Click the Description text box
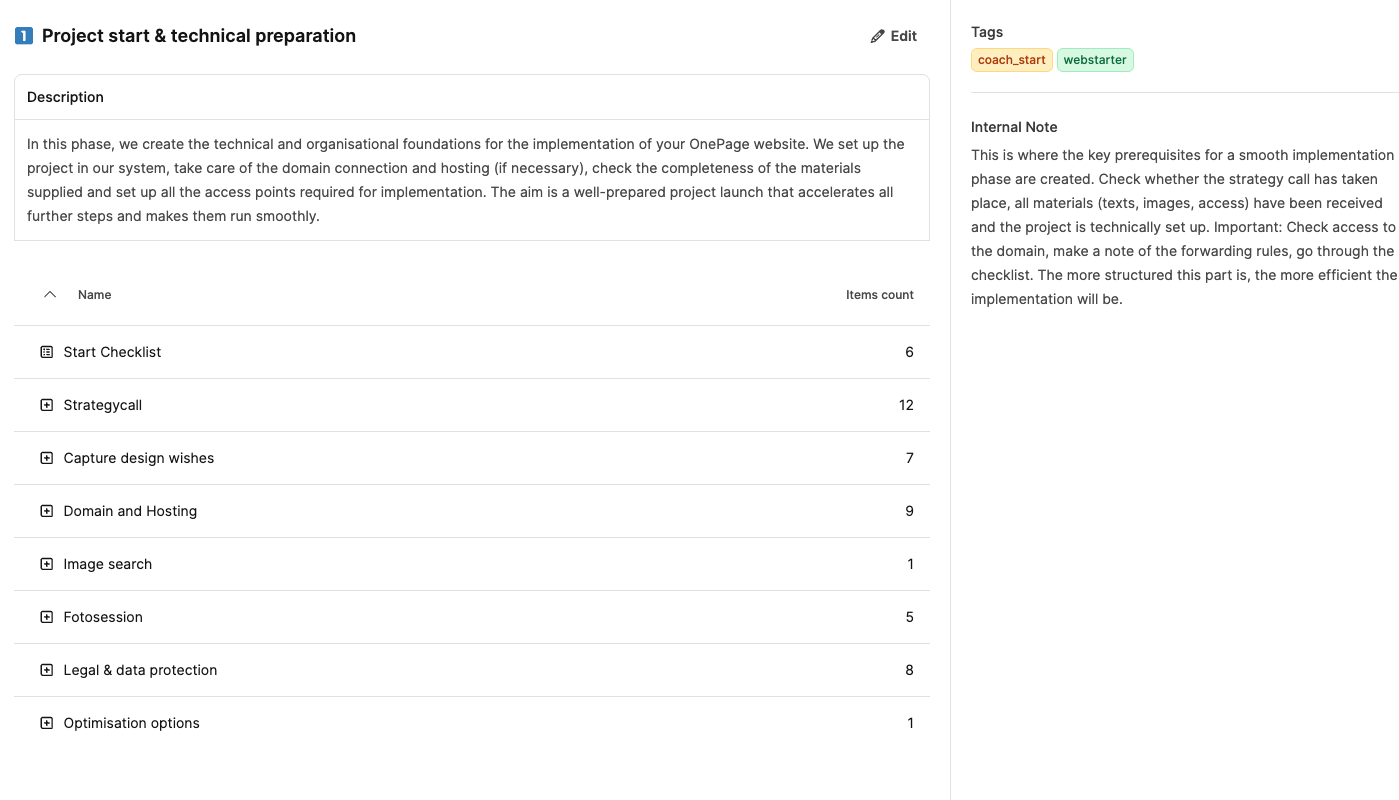The image size is (1399, 800). [x=471, y=180]
